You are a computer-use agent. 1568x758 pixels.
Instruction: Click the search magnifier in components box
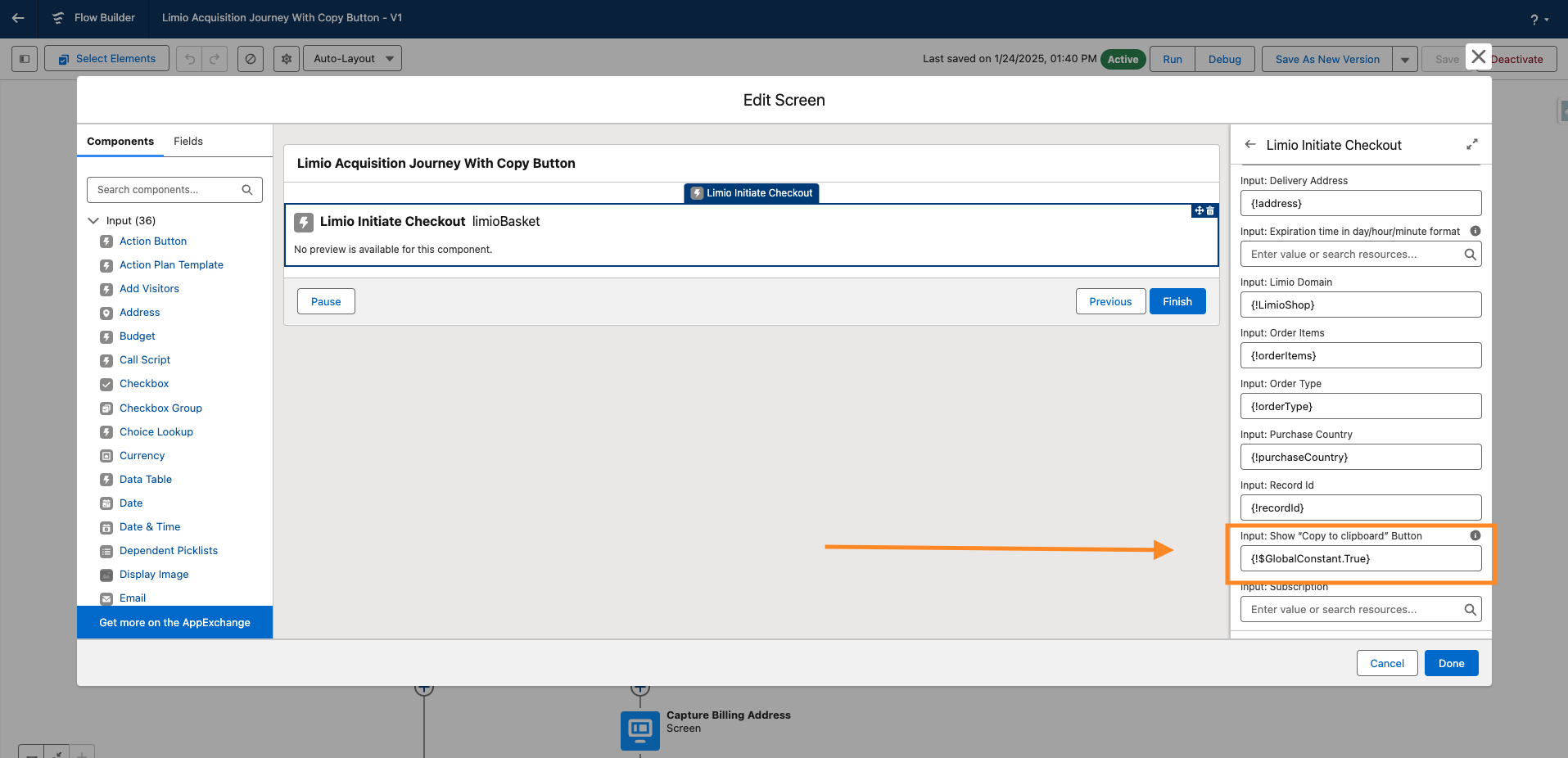(247, 190)
